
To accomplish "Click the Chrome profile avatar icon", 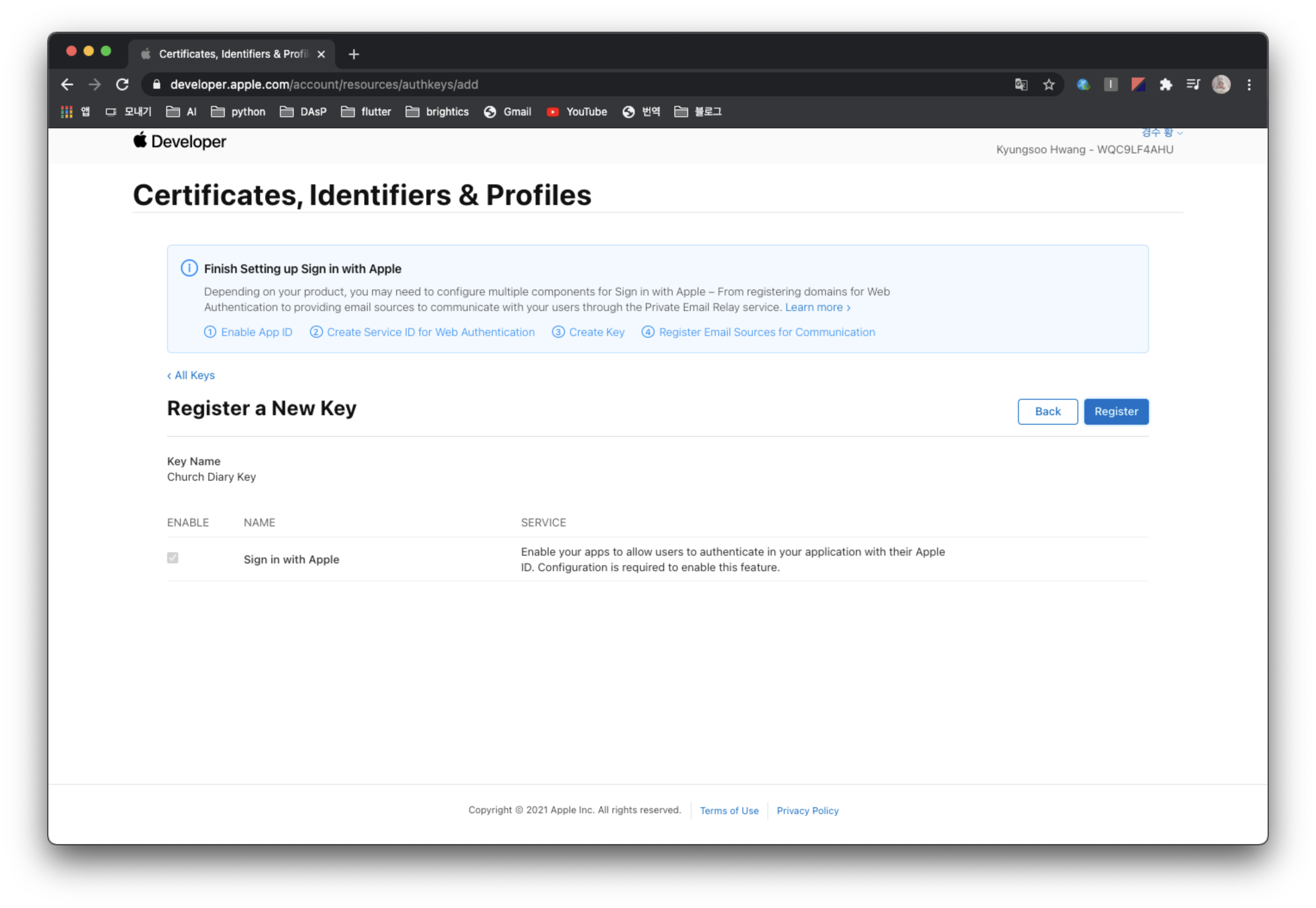I will (1221, 85).
